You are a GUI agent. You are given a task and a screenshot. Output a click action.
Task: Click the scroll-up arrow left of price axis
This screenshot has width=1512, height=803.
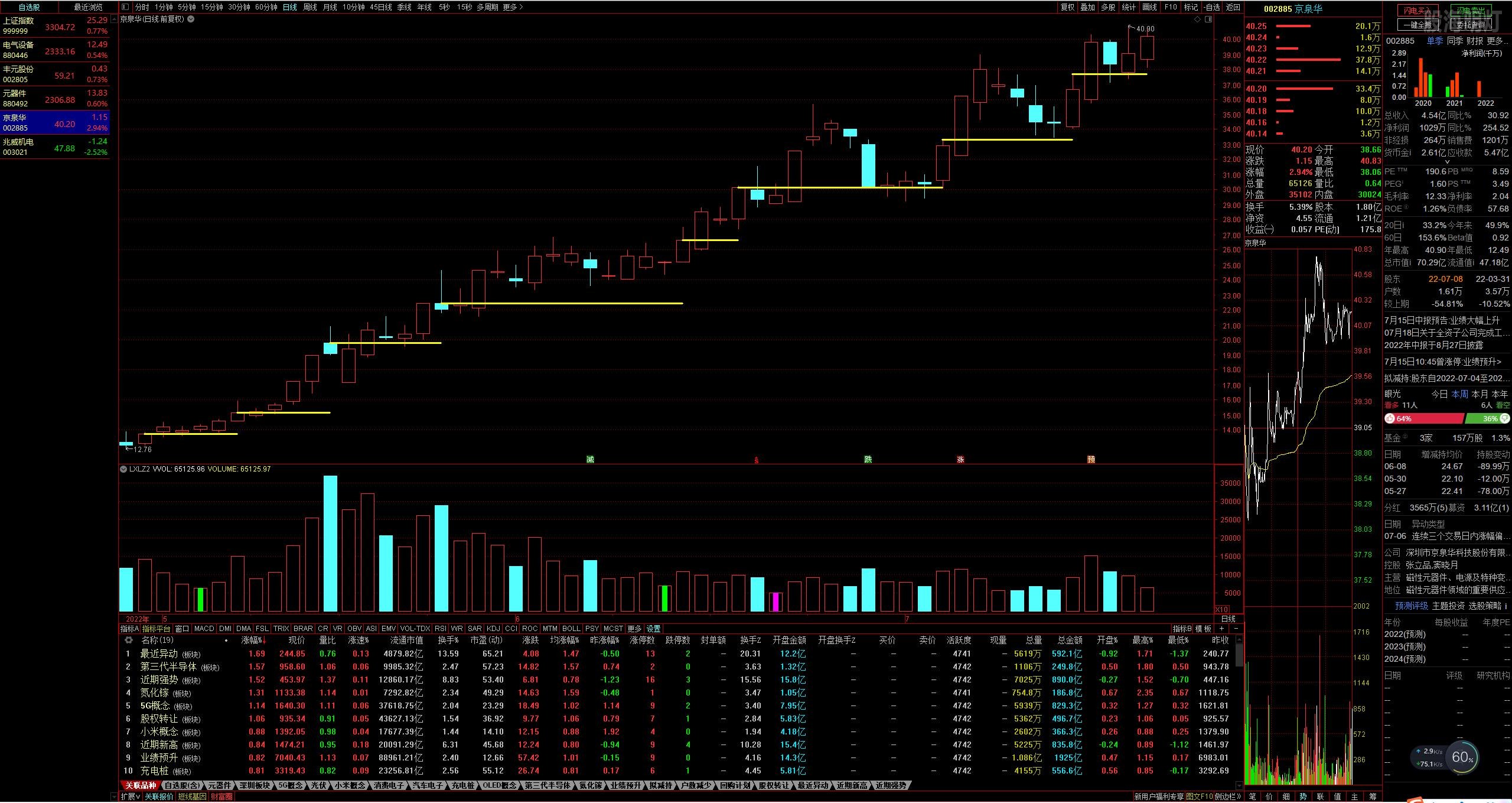[115, 19]
